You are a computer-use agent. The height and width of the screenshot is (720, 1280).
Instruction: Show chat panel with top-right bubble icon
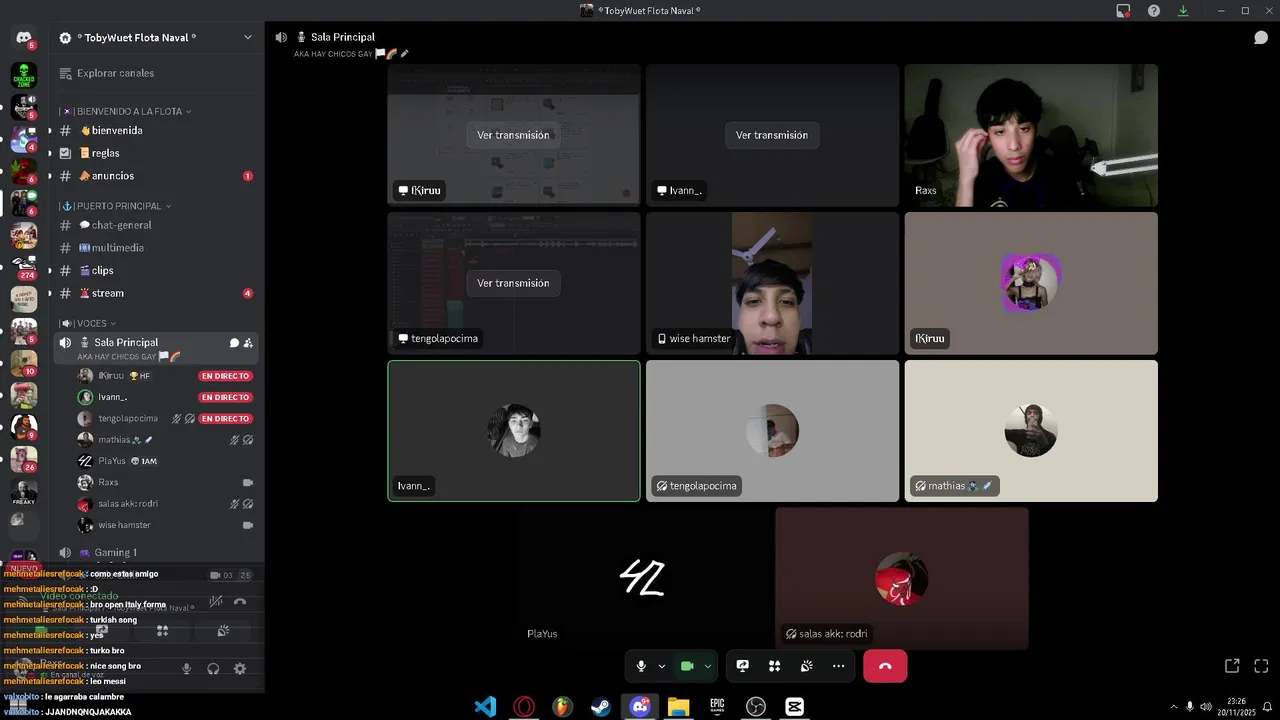tap(1261, 37)
